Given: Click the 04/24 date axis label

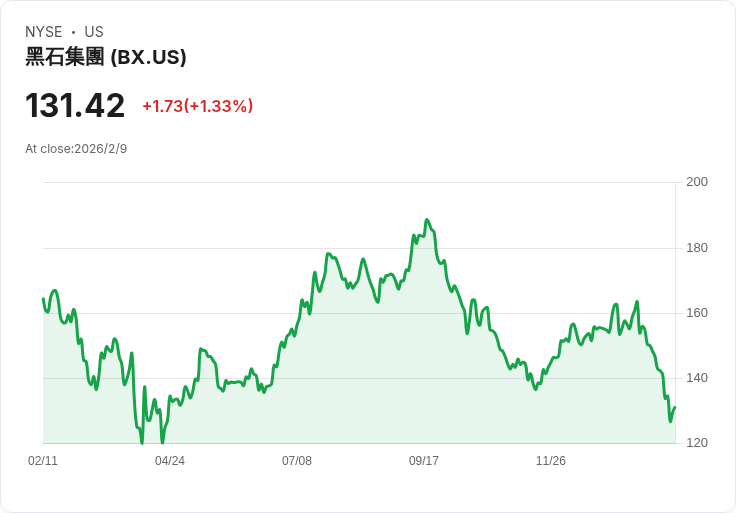Looking at the screenshot, I should pyautogui.click(x=170, y=461).
